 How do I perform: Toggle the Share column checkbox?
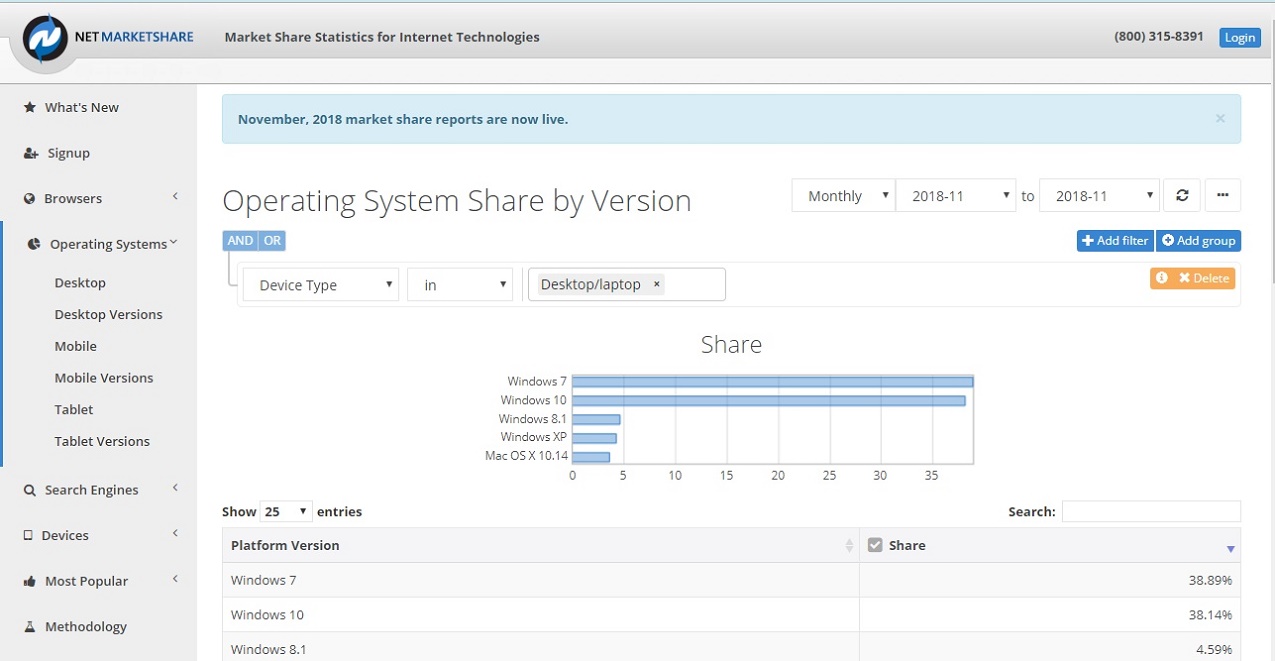coord(875,545)
